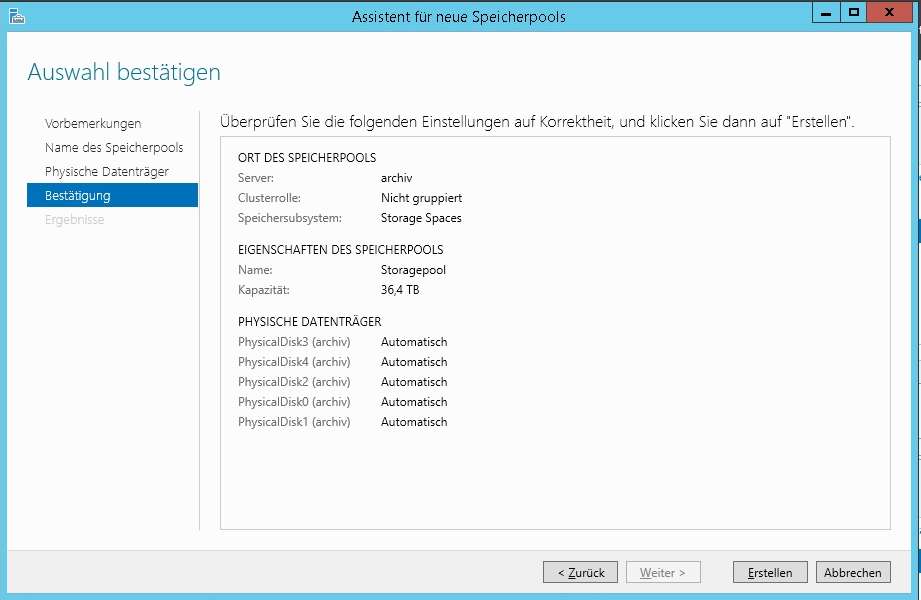This screenshot has height=600, width=921.
Task: Click the 'ORT DES SPEICHERPOOLS' heading
Action: [x=307, y=157]
